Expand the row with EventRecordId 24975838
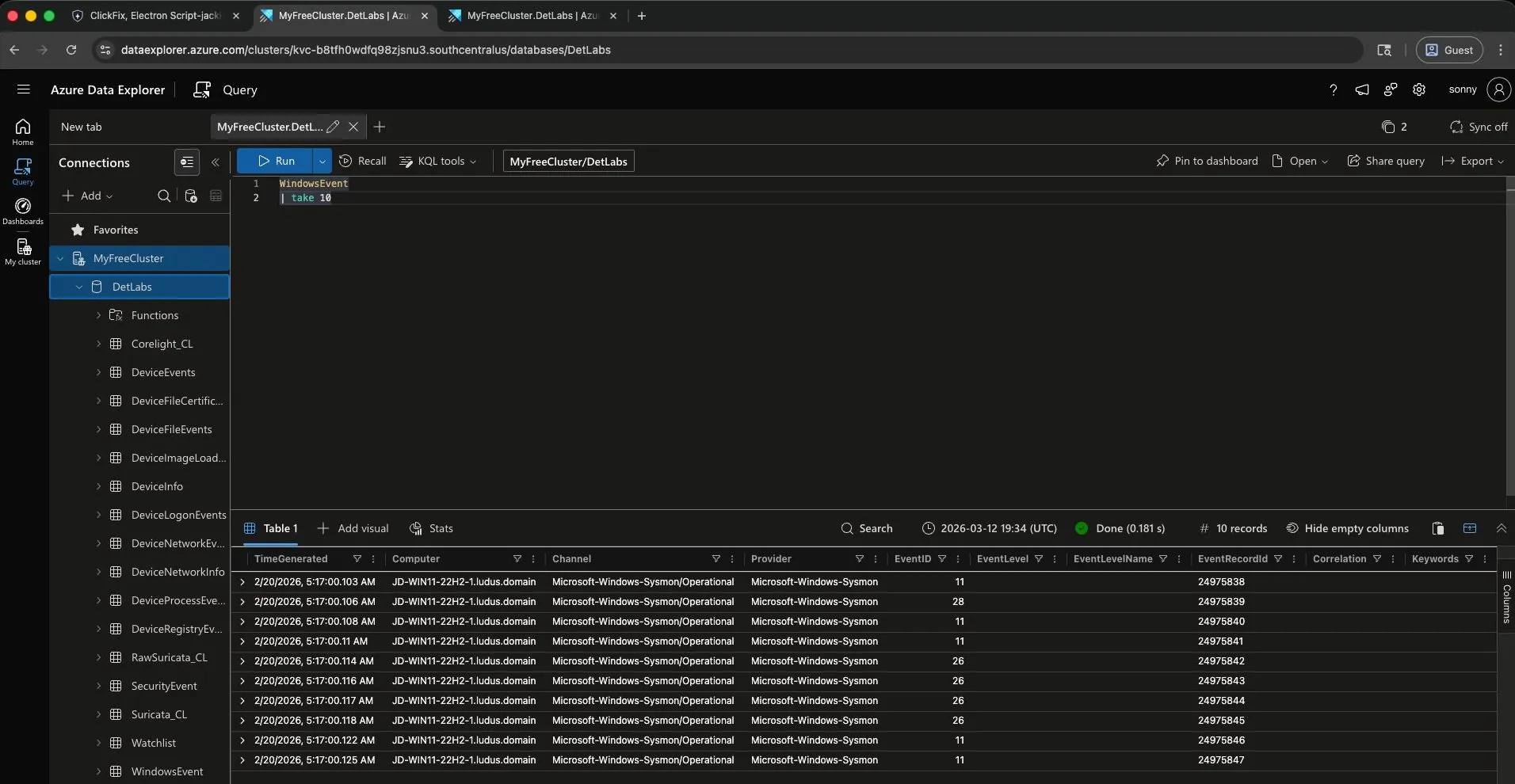Screen dimensions: 1515x784 (x=242, y=582)
